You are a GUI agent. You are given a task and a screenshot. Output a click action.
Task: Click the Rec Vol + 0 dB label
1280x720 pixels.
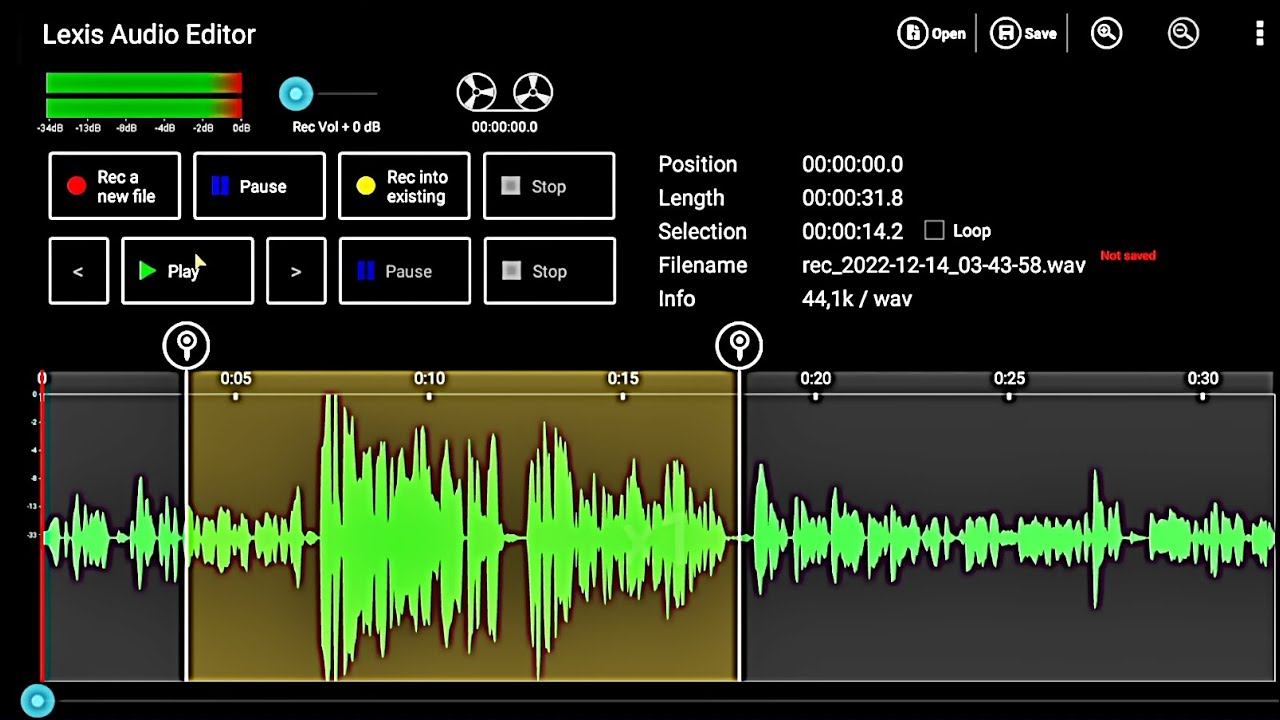click(x=336, y=127)
